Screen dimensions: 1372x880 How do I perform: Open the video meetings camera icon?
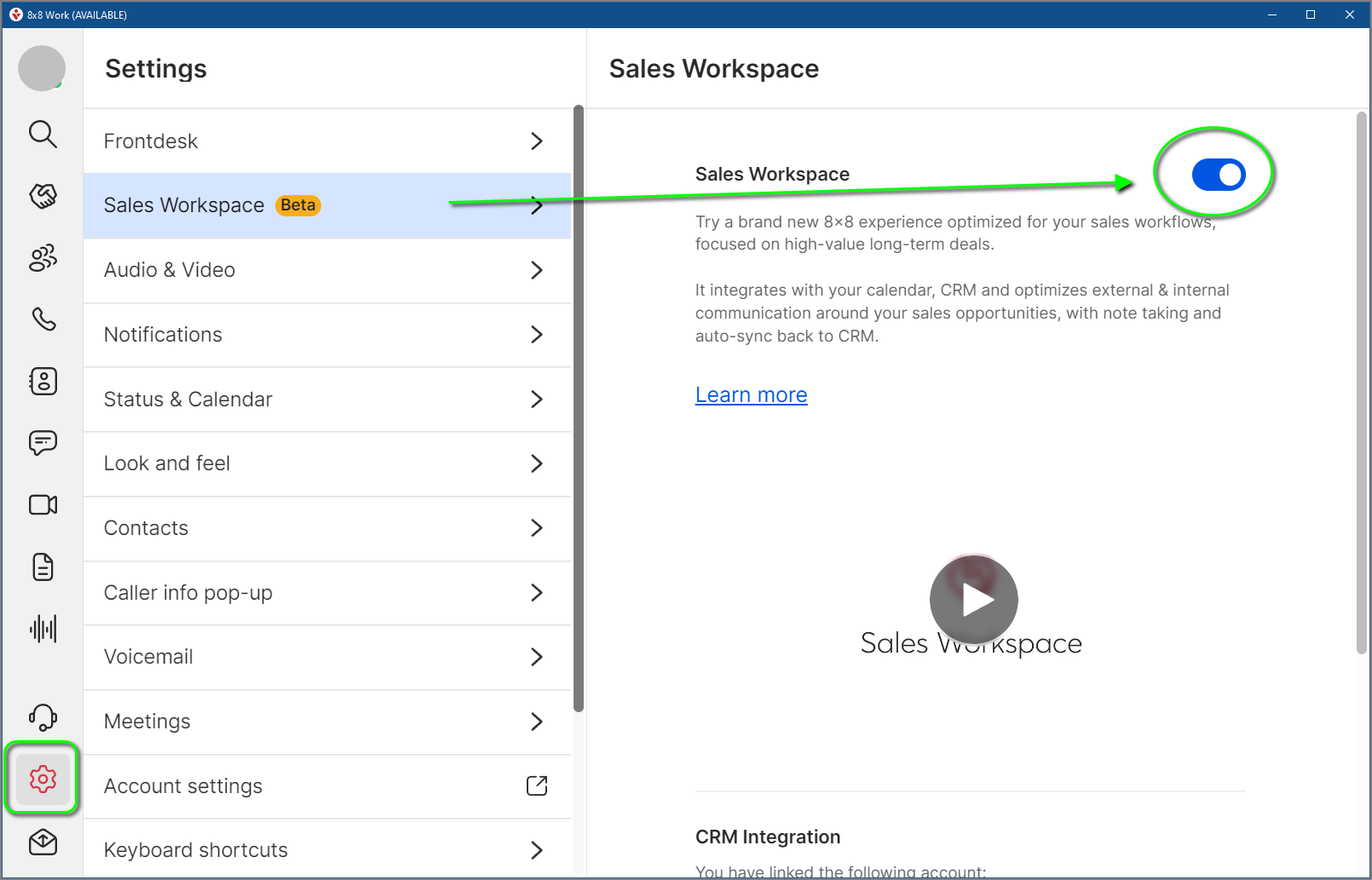click(x=43, y=504)
